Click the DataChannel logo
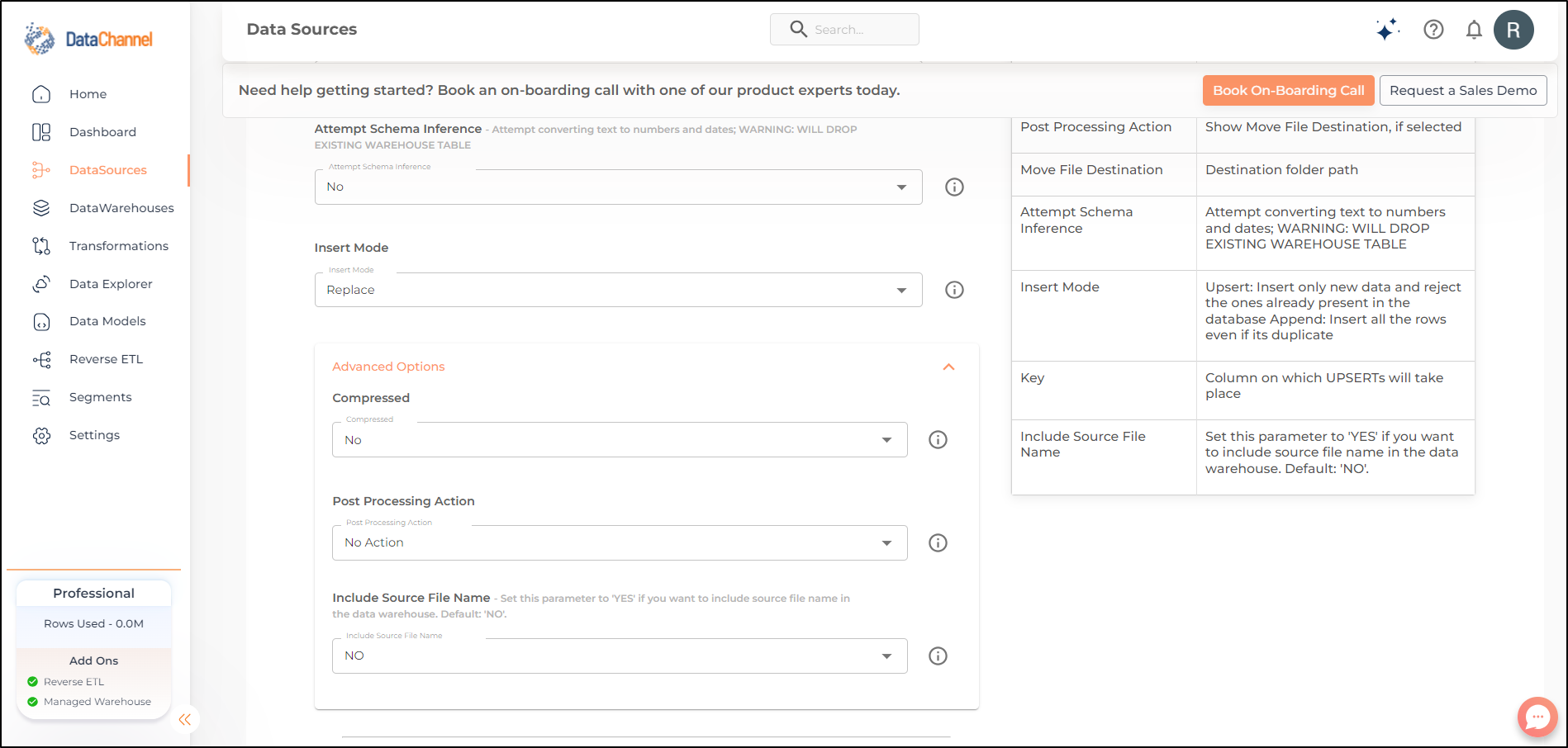The image size is (1568, 748). tap(88, 39)
